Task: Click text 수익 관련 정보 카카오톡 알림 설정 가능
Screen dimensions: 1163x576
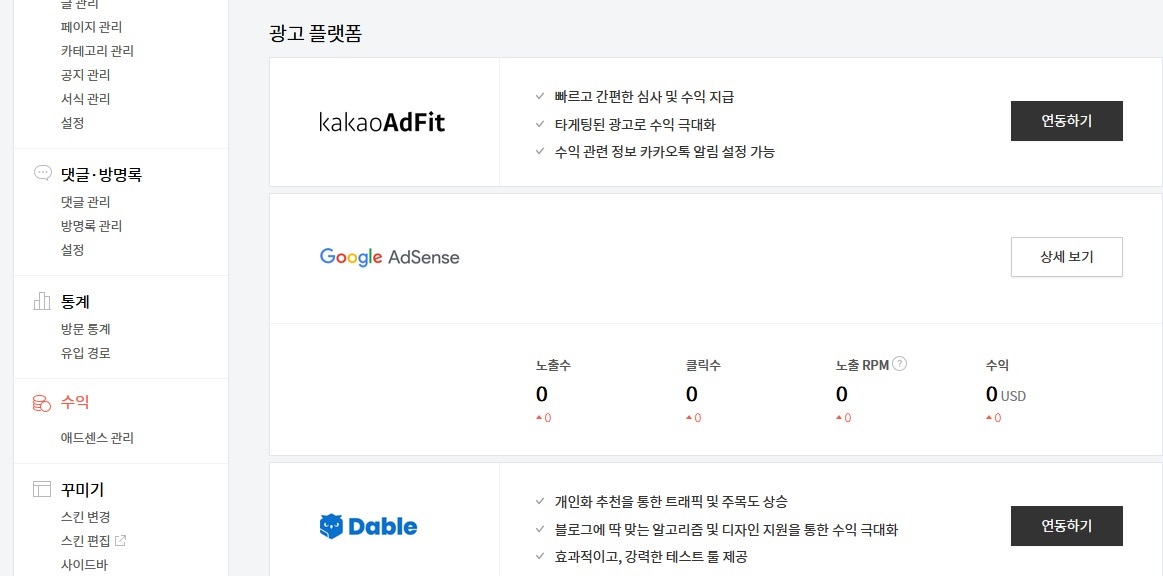Action: pos(665,152)
